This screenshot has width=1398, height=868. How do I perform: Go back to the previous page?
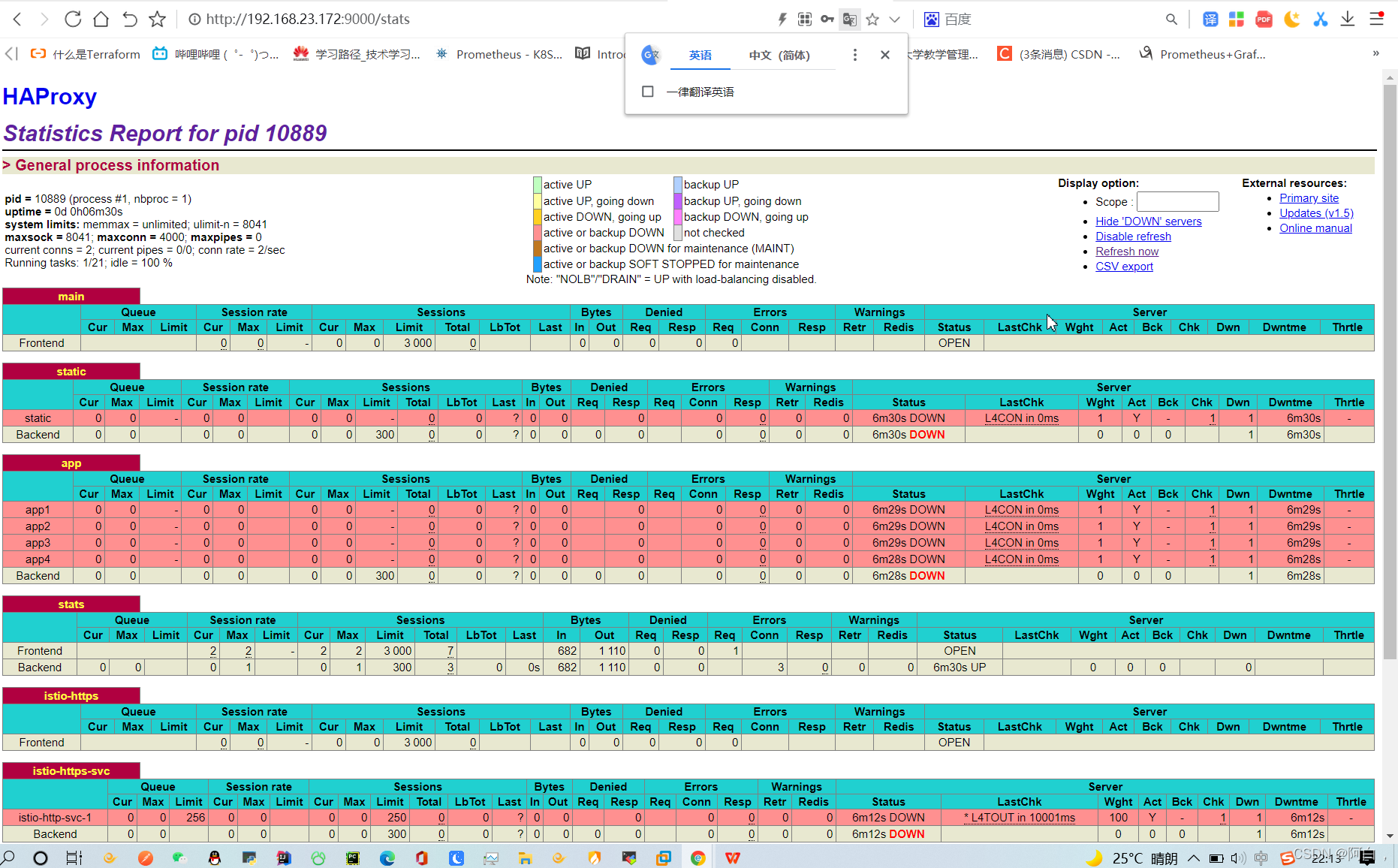[17, 19]
